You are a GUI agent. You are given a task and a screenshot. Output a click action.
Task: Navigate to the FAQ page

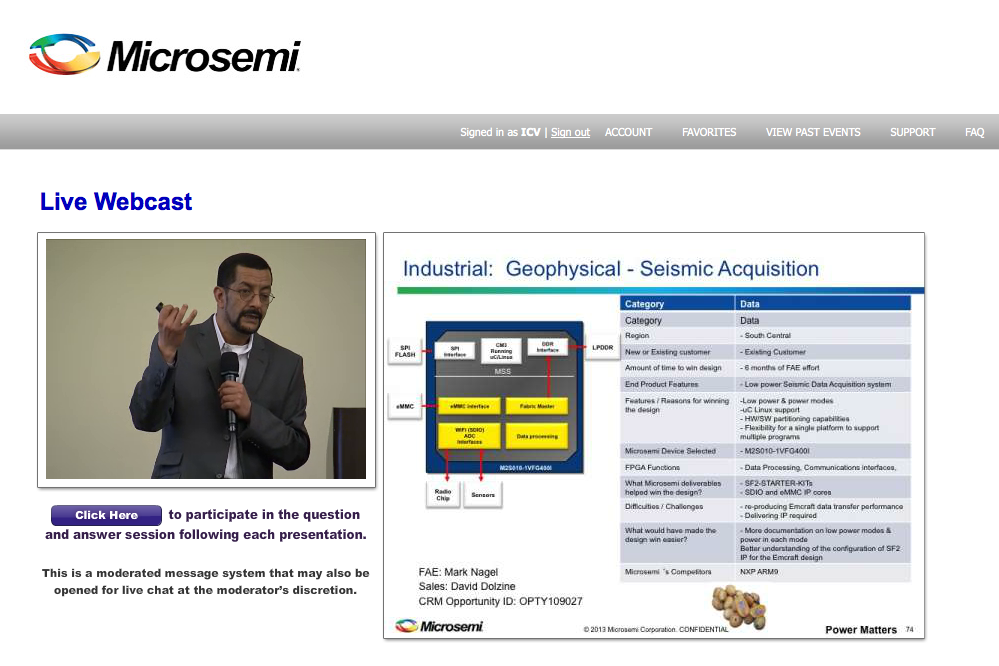(x=974, y=132)
